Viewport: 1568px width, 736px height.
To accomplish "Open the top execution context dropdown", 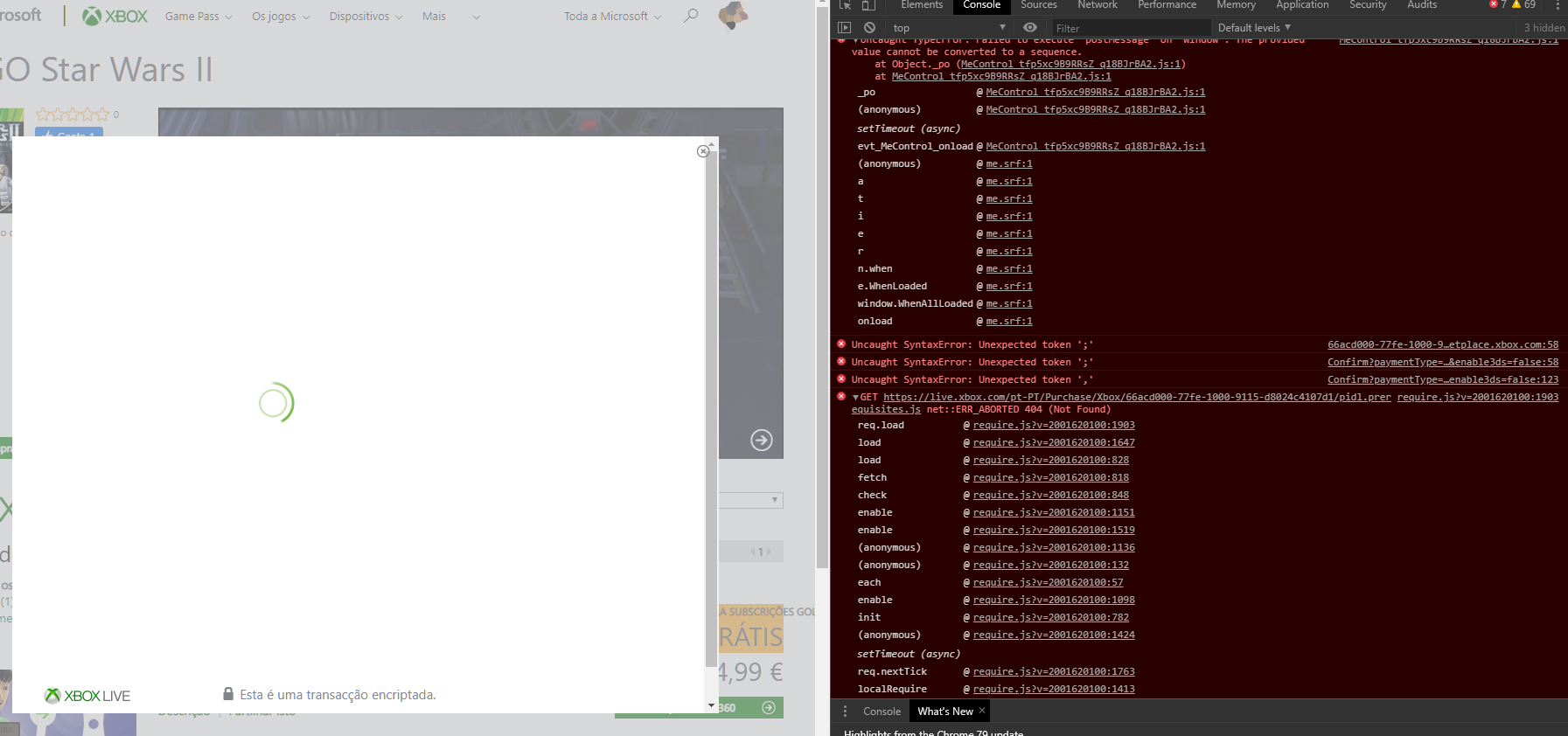I will point(949,28).
